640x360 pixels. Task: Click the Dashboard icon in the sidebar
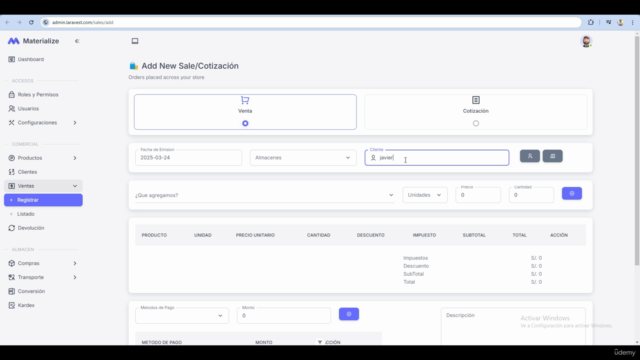pyautogui.click(x=11, y=59)
